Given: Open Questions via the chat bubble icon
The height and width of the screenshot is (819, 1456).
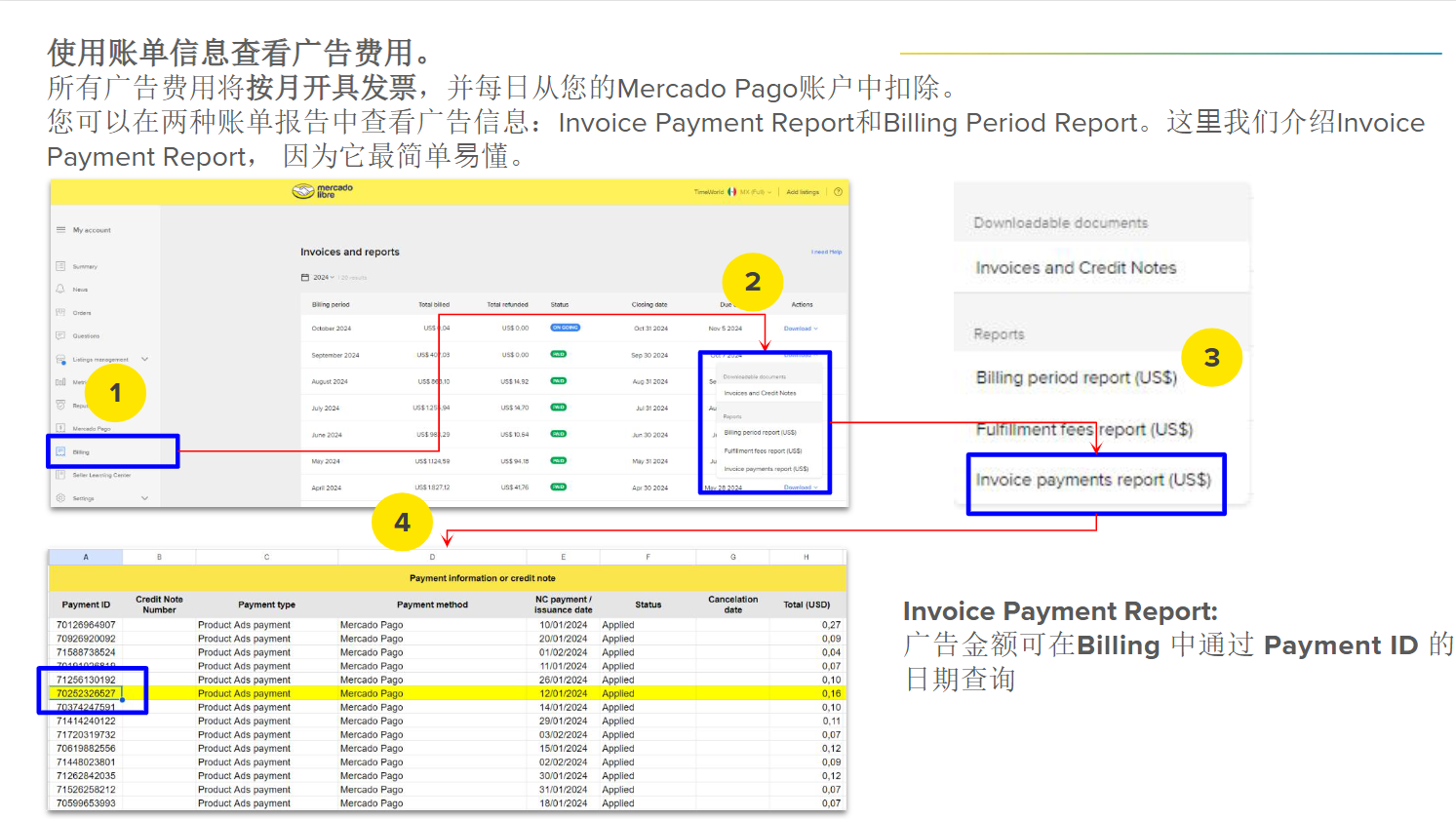Looking at the screenshot, I should 60,335.
